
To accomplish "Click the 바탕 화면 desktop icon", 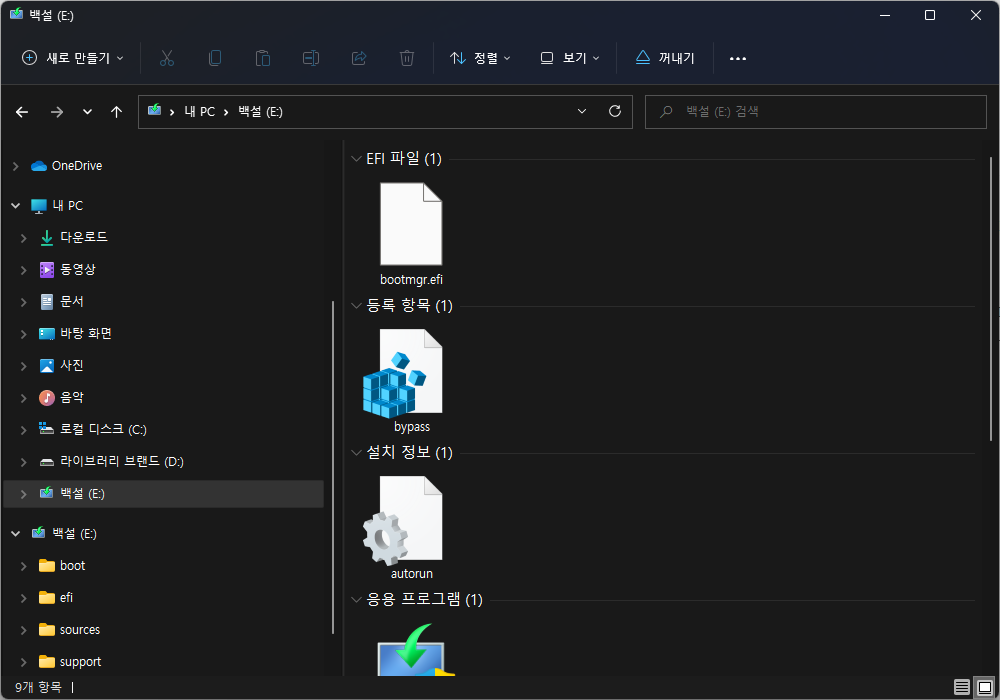I will [47, 334].
